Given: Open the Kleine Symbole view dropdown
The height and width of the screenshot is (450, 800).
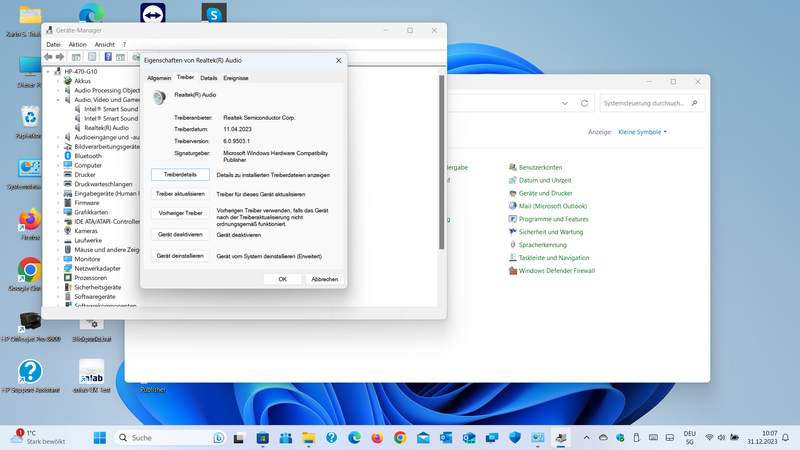Looking at the screenshot, I should click(642, 132).
